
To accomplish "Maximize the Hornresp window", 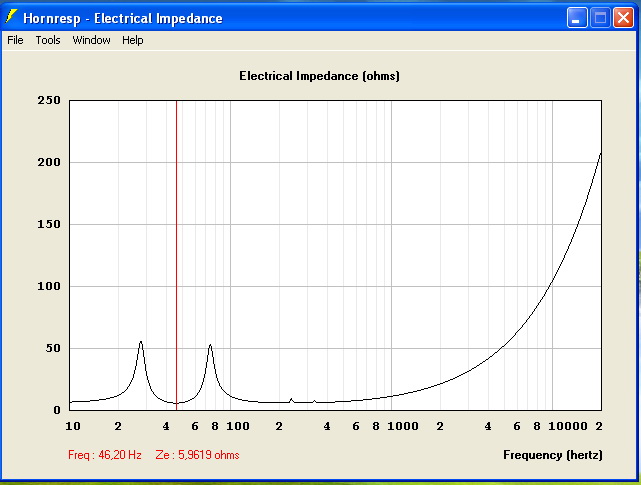I will click(x=600, y=18).
